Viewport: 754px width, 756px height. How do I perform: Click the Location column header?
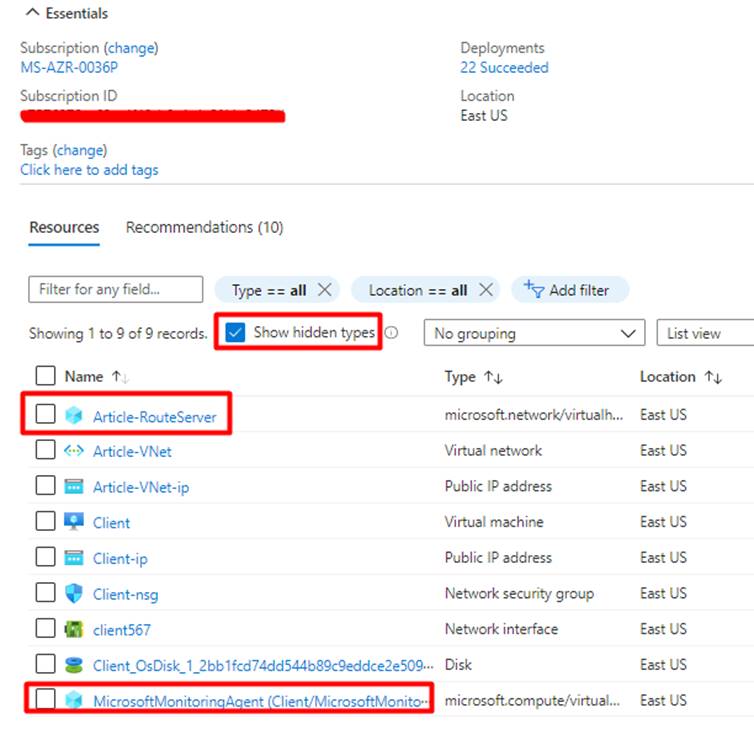click(668, 377)
